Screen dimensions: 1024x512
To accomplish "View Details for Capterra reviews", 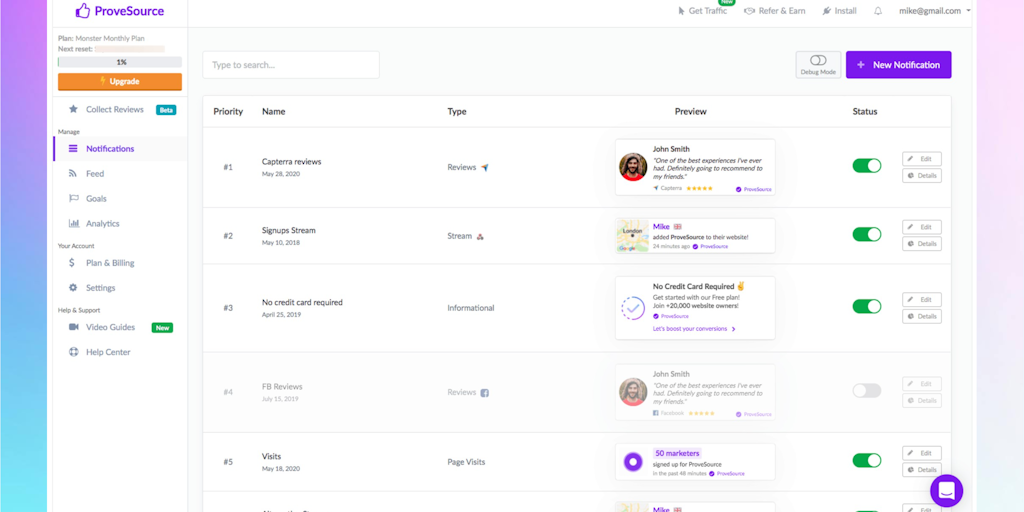I will click(922, 175).
